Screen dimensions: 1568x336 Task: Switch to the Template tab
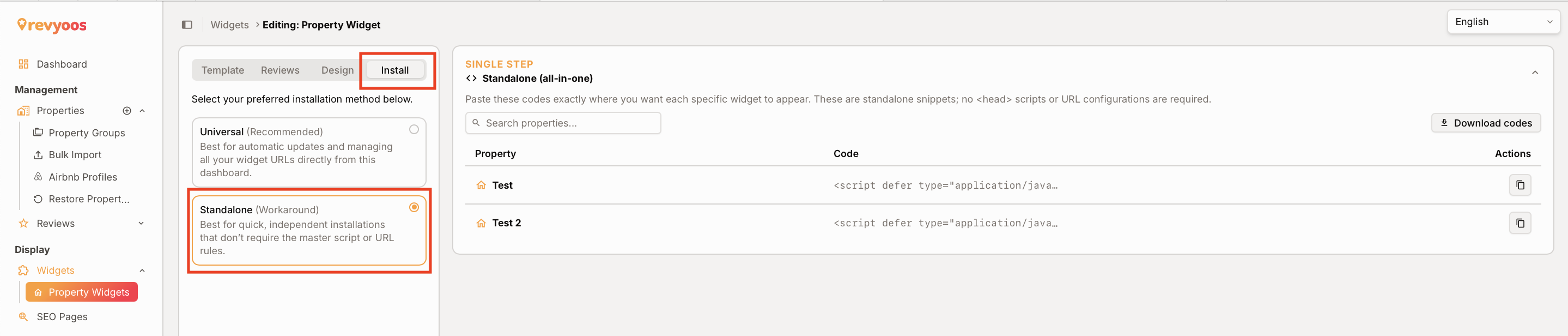[222, 70]
